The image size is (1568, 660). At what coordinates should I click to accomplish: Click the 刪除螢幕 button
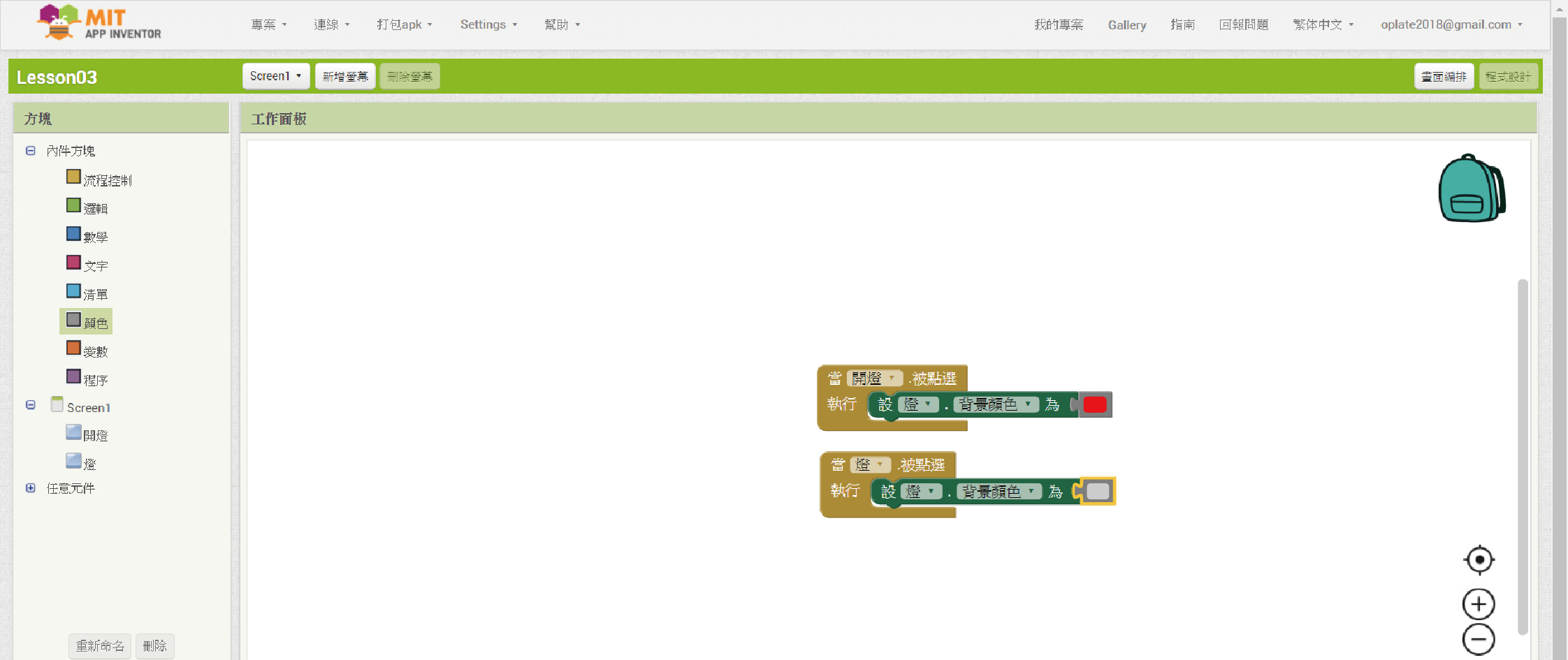tap(409, 76)
